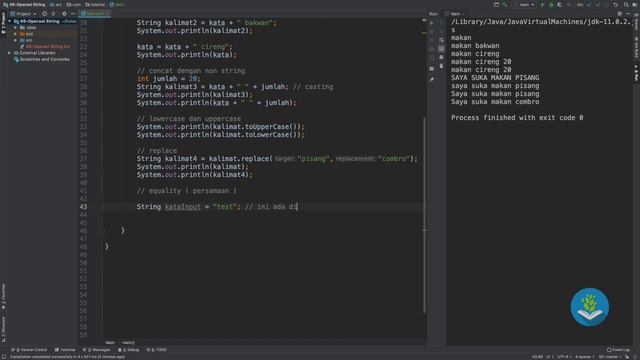The height and width of the screenshot is (360, 640).
Task: Run the Main configuration with green play
Action: point(542,5)
